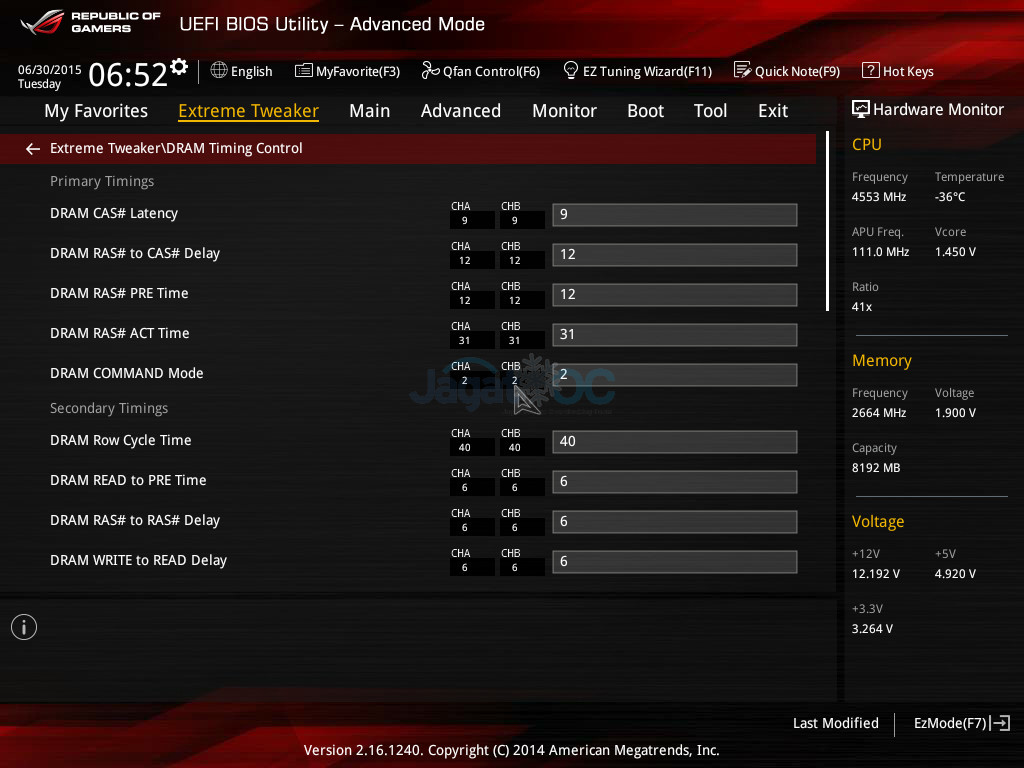Switch to the Boot tab
Screen dimensions: 1024x768
pyautogui.click(x=645, y=111)
